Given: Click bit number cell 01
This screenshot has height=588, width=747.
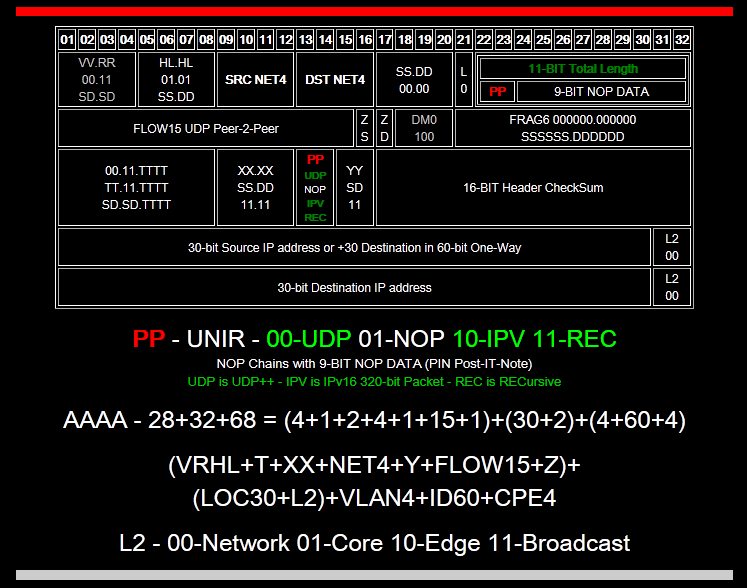Looking at the screenshot, I should point(67,39).
